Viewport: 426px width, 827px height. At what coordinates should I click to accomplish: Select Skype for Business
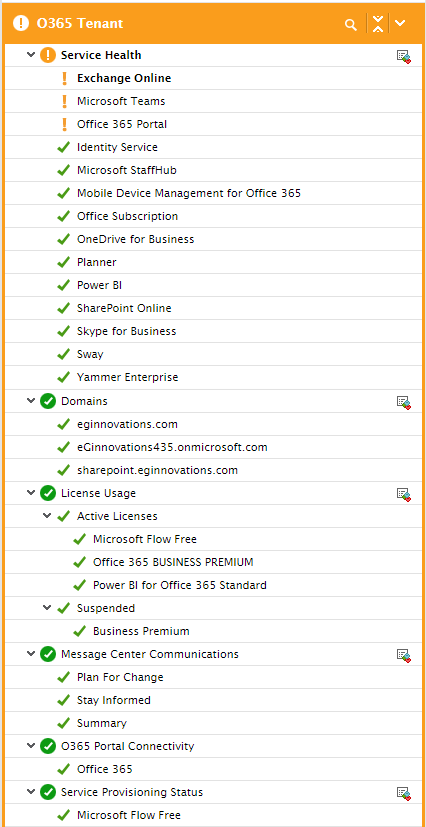coord(127,331)
